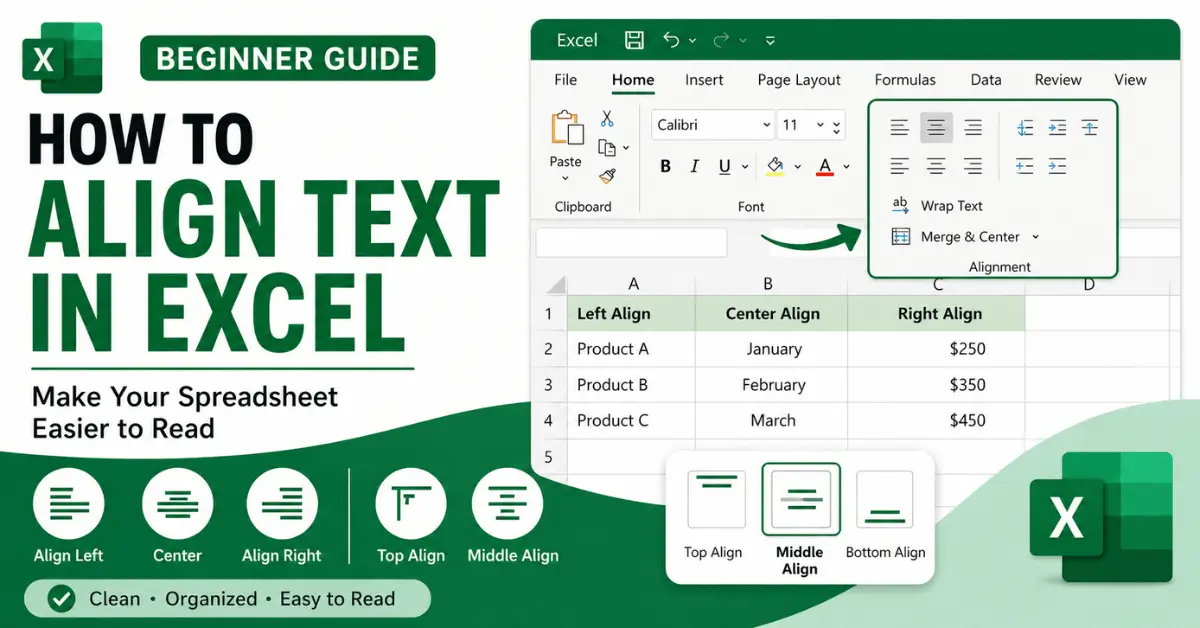The height and width of the screenshot is (628, 1200).
Task: Click the yellow Fill Color bucket
Action: pos(775,166)
